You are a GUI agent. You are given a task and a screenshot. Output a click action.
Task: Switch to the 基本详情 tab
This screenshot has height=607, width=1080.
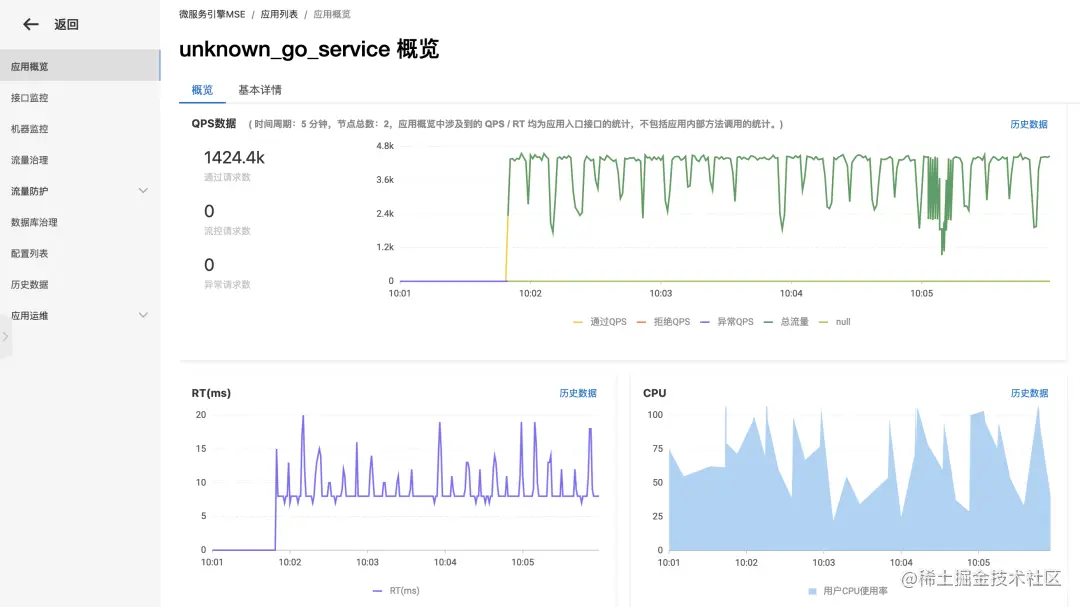[260, 90]
